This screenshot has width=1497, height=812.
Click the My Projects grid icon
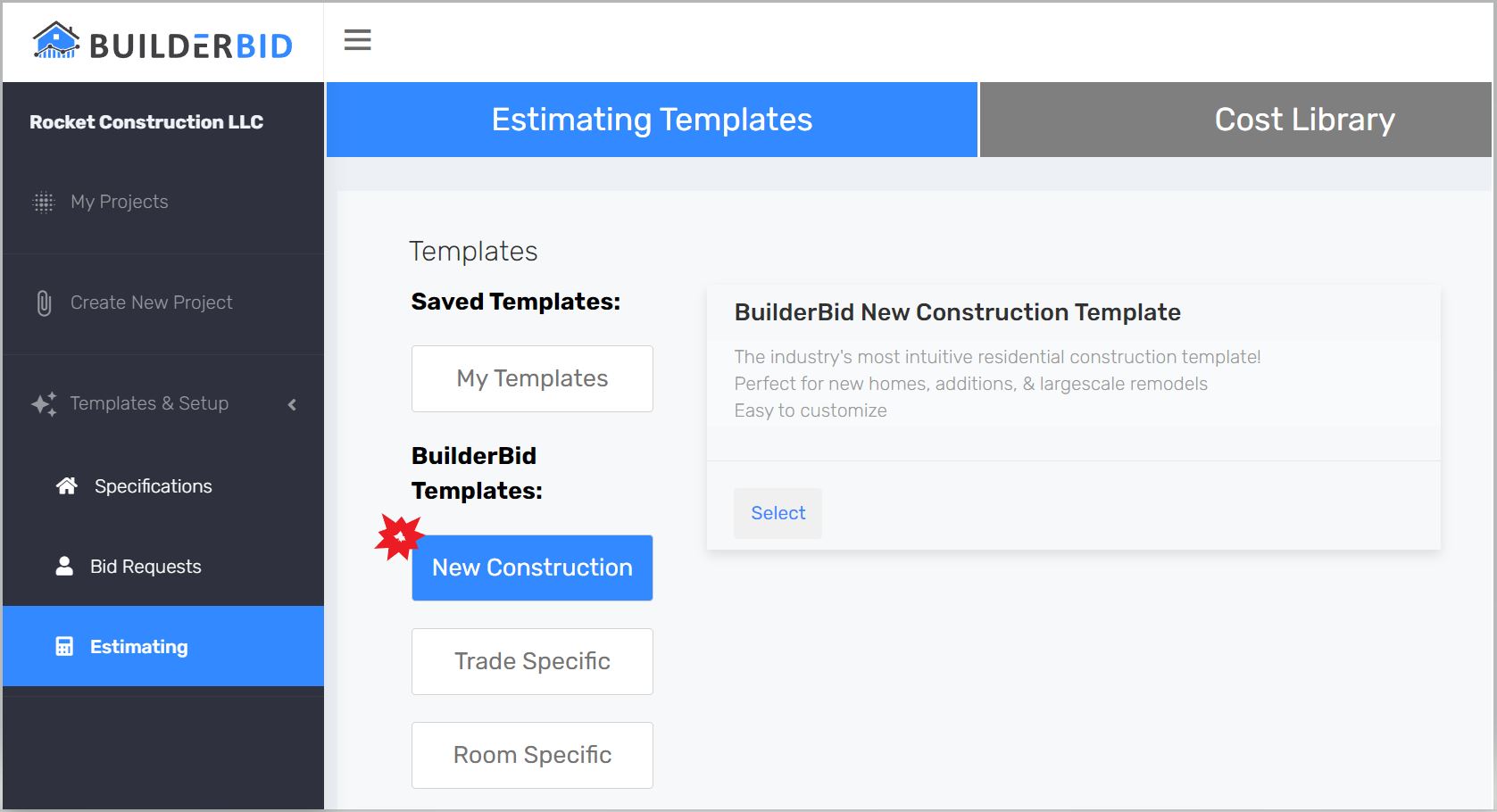[x=44, y=203]
